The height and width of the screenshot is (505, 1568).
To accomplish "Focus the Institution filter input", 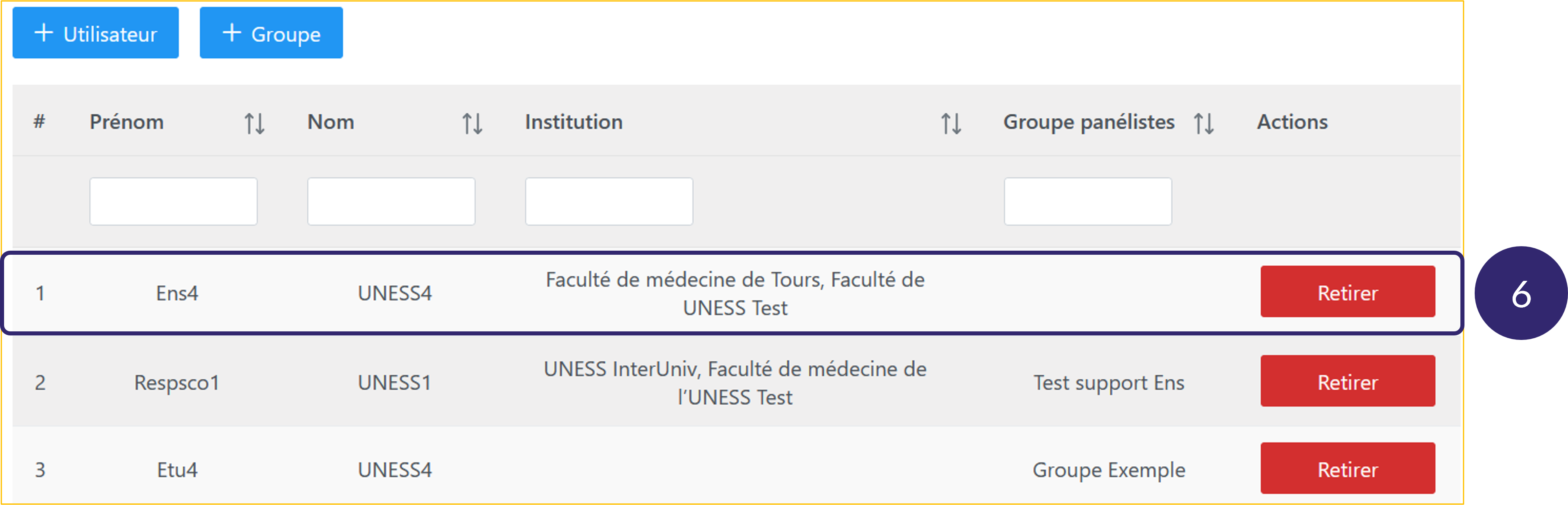I will coord(609,201).
